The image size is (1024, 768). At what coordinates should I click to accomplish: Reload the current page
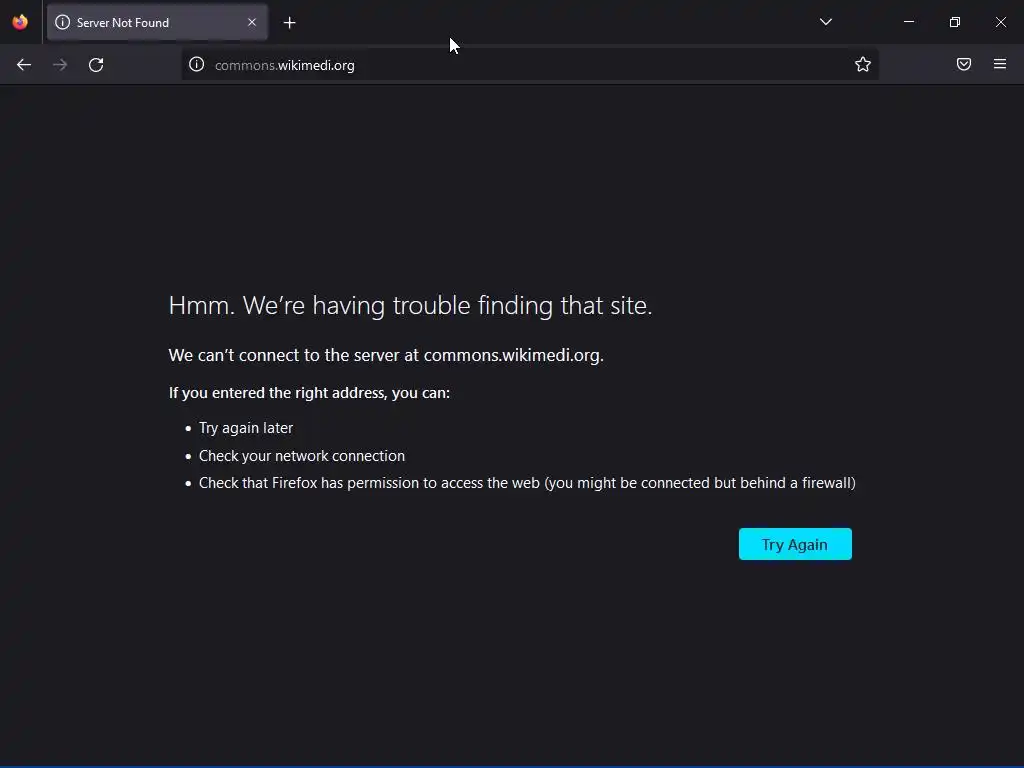(x=96, y=65)
